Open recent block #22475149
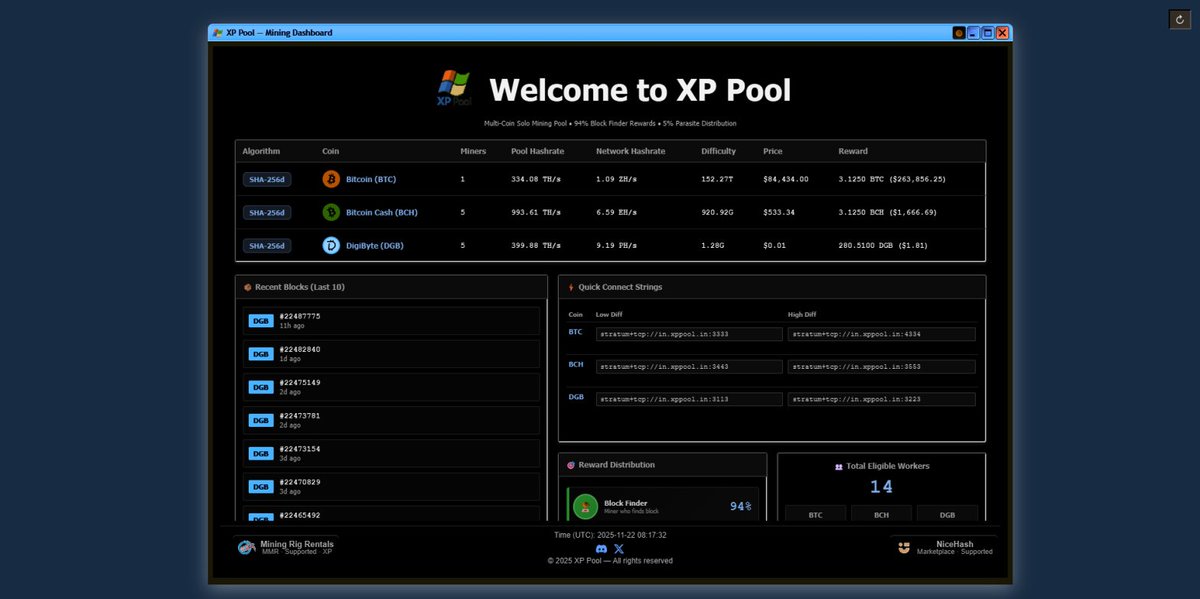 click(391, 387)
